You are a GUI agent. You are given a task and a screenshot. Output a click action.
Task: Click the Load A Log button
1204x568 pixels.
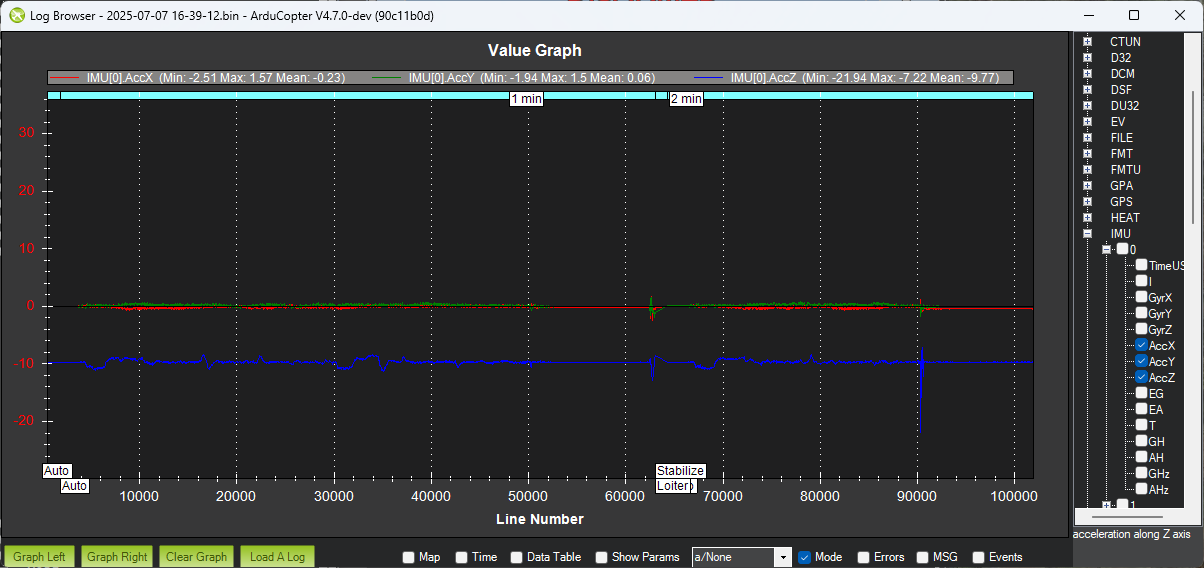point(277,557)
